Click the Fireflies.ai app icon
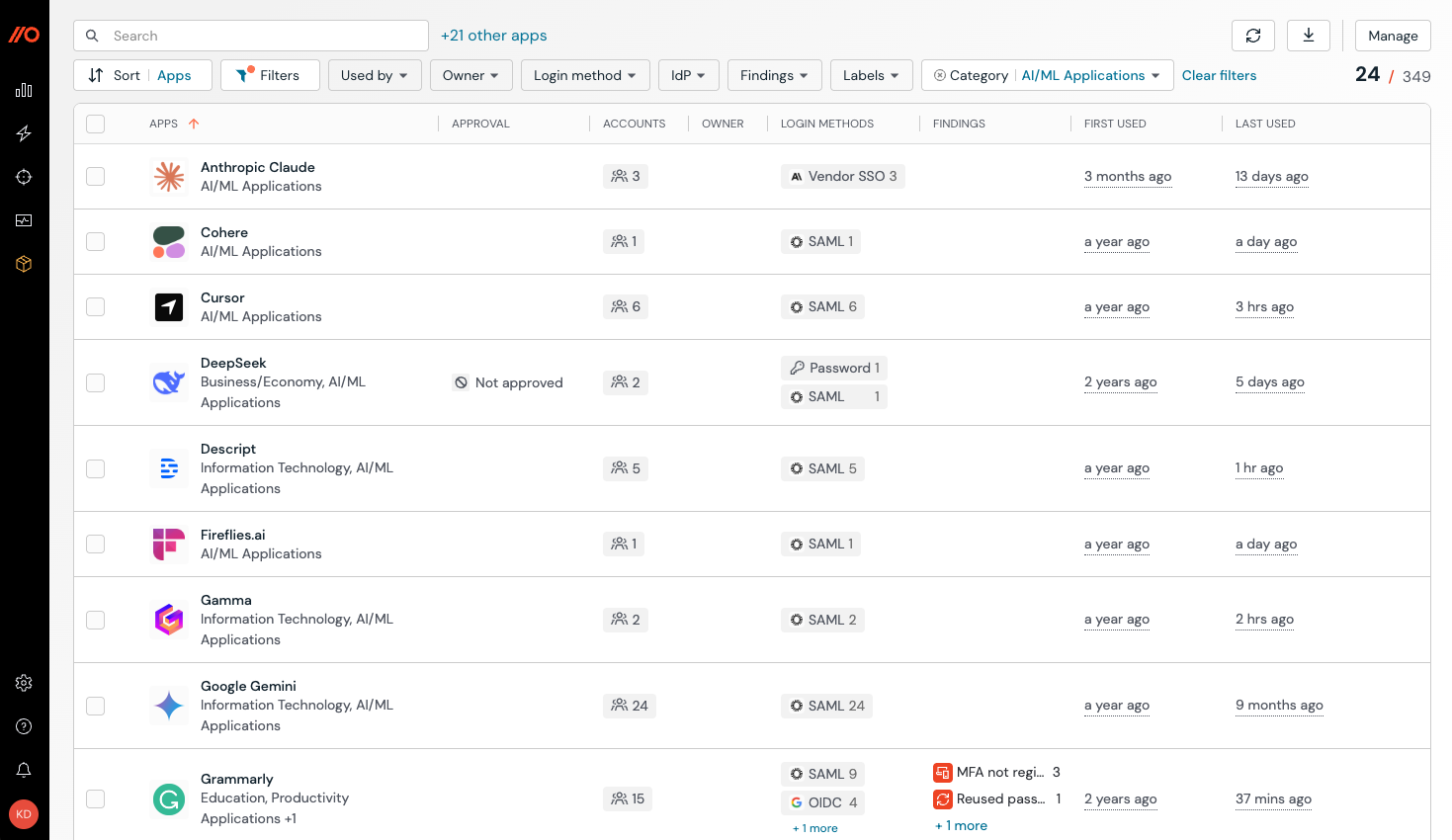The height and width of the screenshot is (840, 1452). coord(169,544)
